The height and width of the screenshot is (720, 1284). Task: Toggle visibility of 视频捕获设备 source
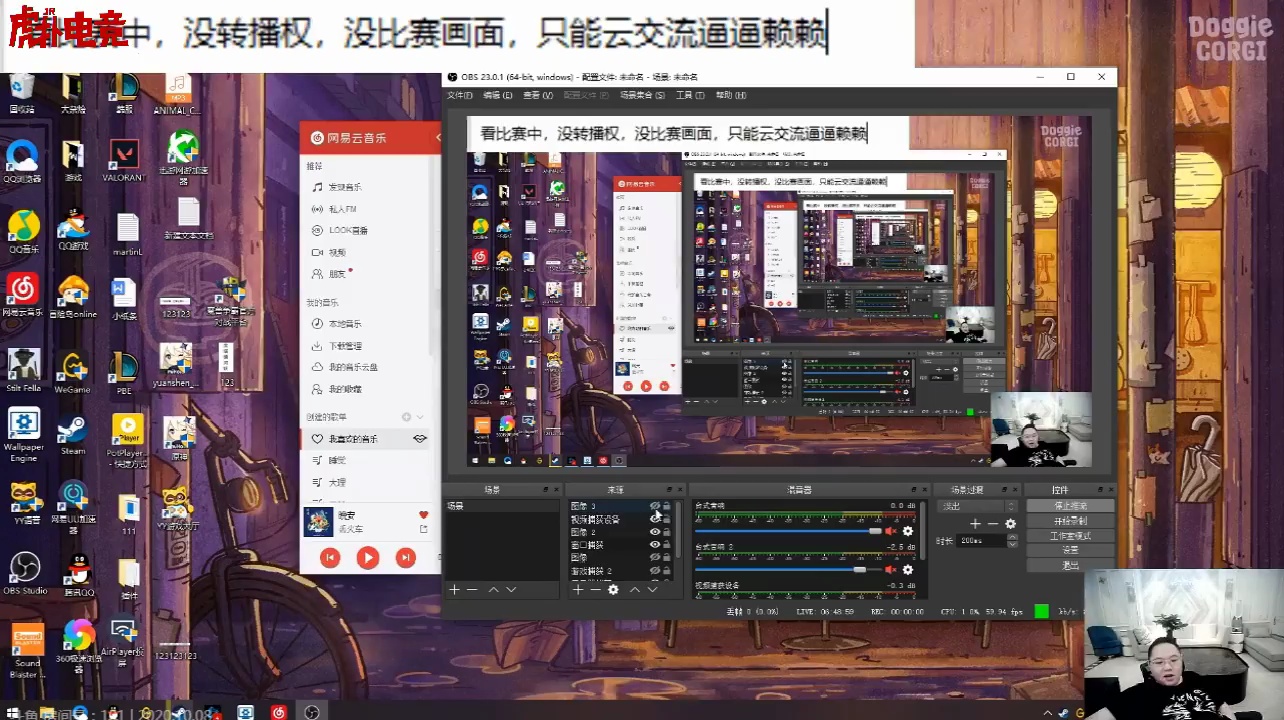tap(655, 519)
